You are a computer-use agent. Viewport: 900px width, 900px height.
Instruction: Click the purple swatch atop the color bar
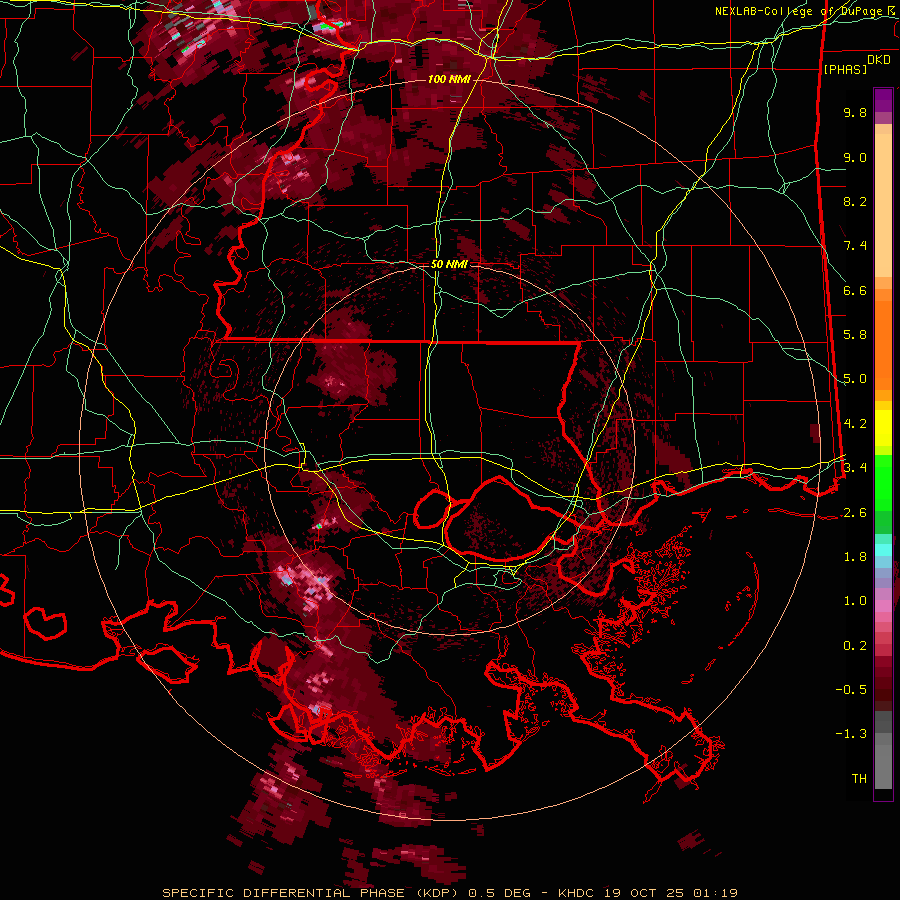point(883,100)
